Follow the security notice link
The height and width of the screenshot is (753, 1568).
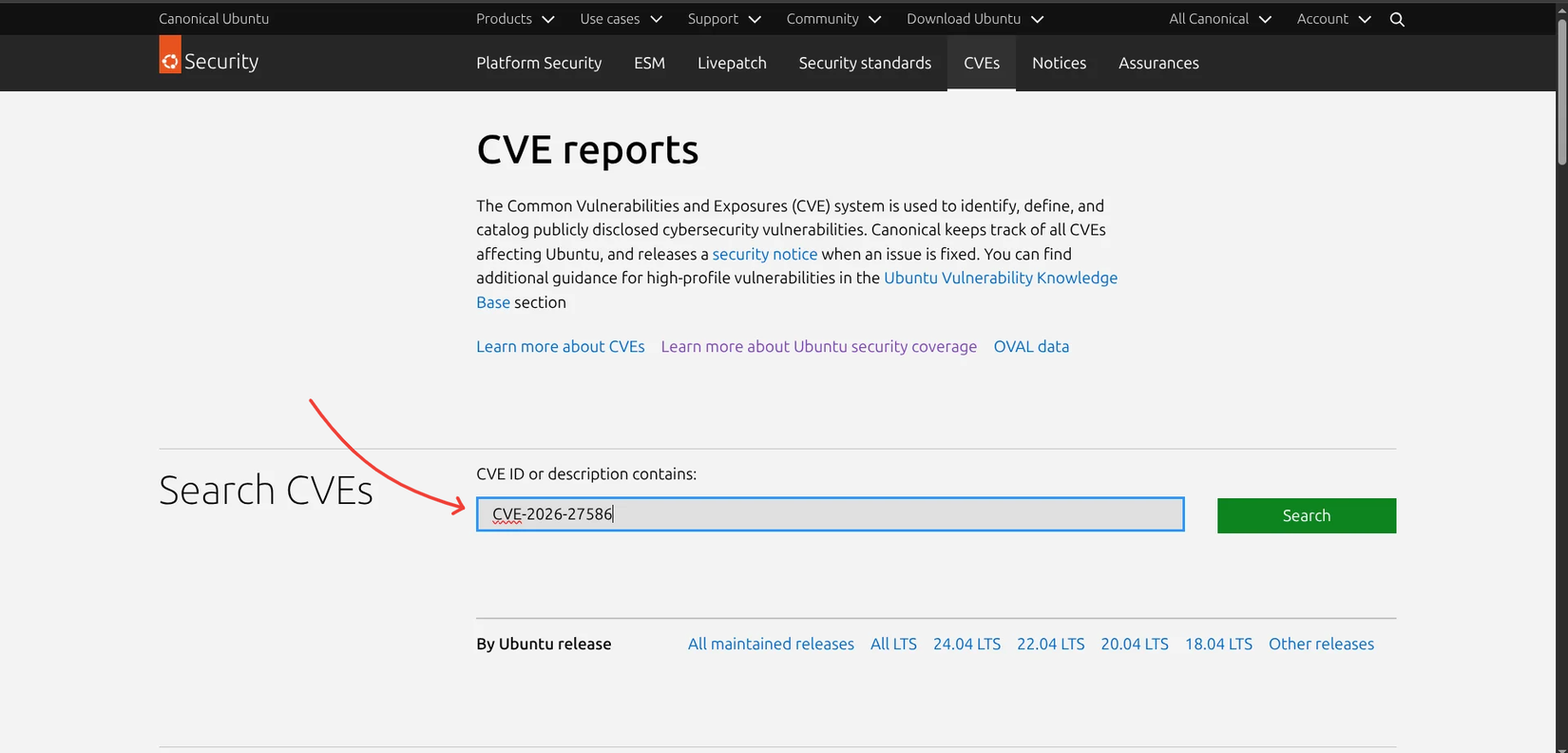[765, 254]
